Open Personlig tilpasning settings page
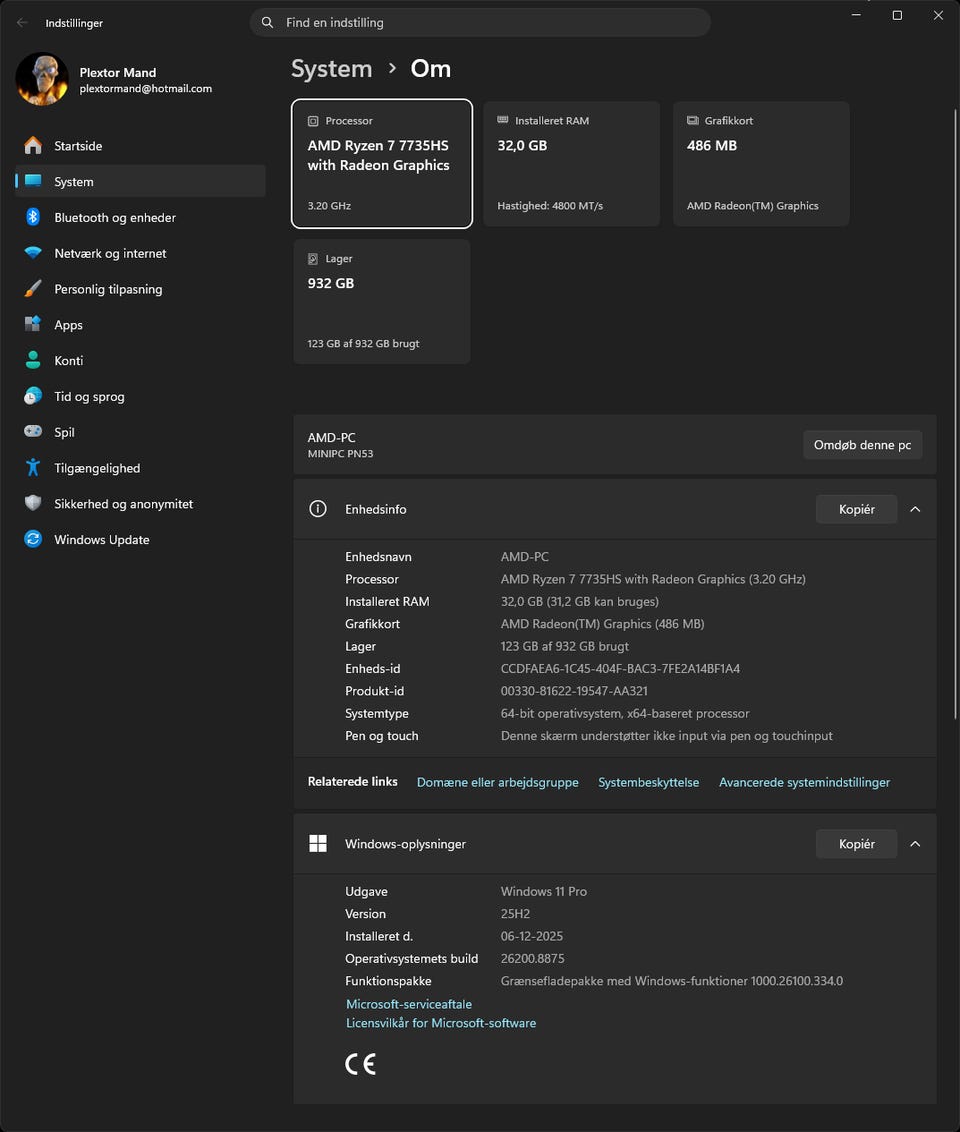The width and height of the screenshot is (960, 1132). [x=140, y=289]
